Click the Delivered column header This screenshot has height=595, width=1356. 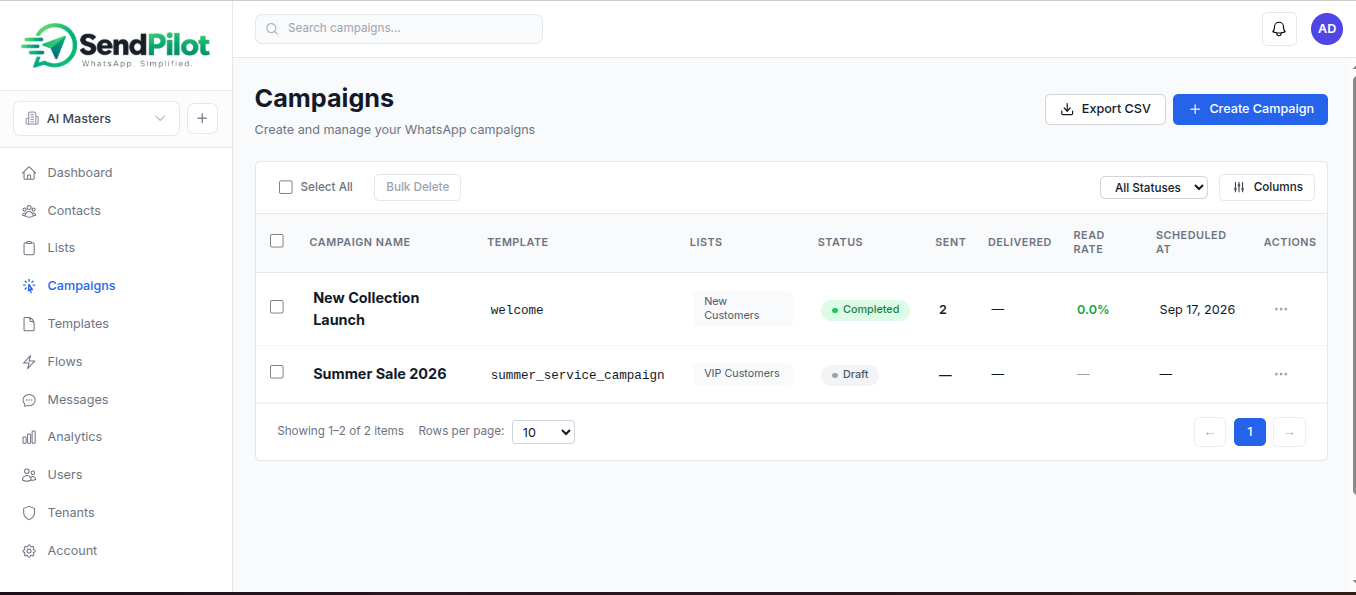point(1019,242)
